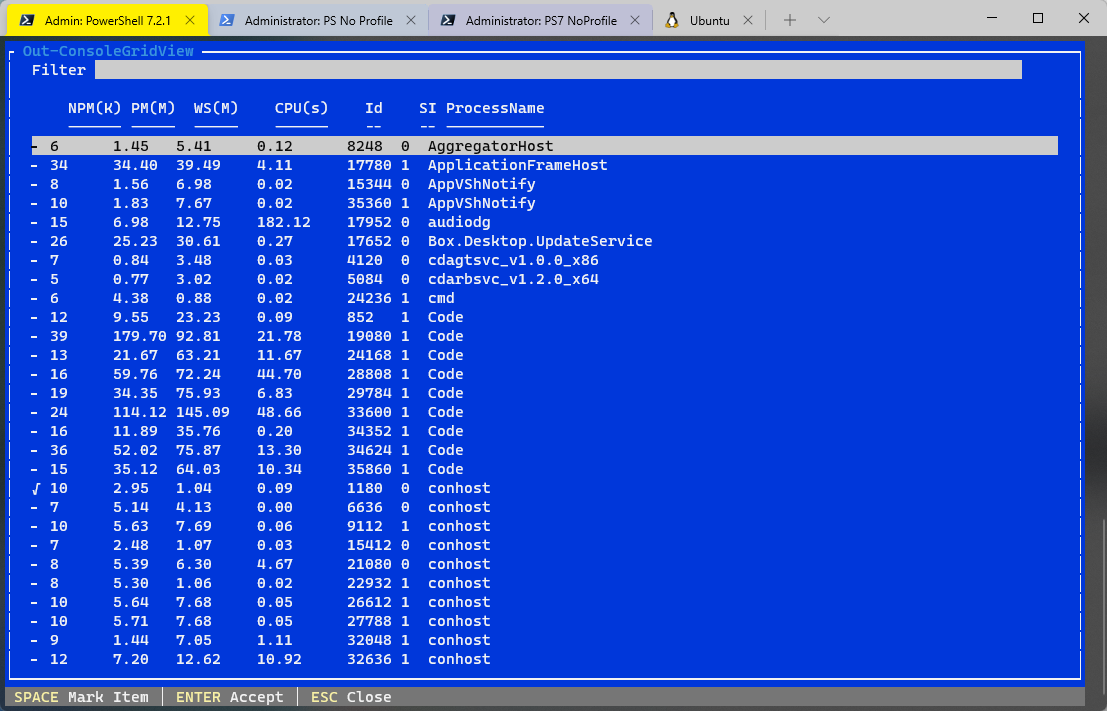The width and height of the screenshot is (1107, 711).
Task: Unmark the checked conhost 1180 row
Action: 36,488
